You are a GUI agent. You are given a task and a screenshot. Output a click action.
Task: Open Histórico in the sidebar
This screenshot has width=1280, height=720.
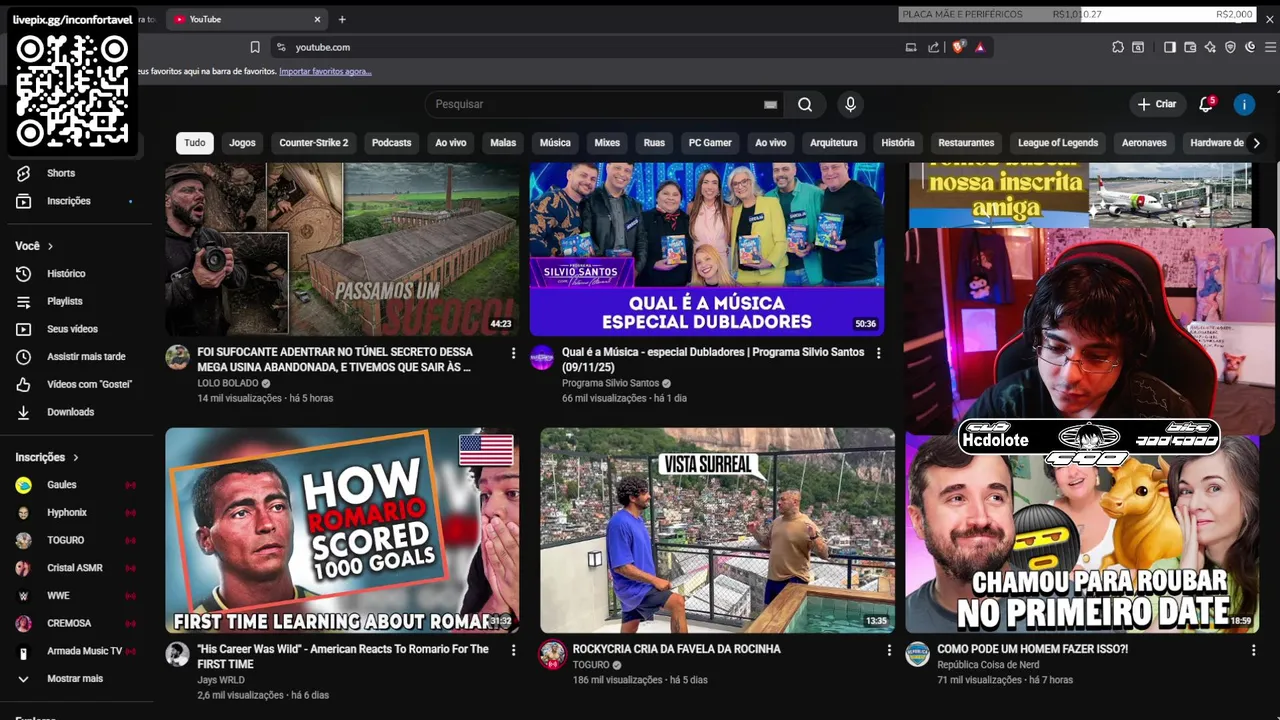75,273
